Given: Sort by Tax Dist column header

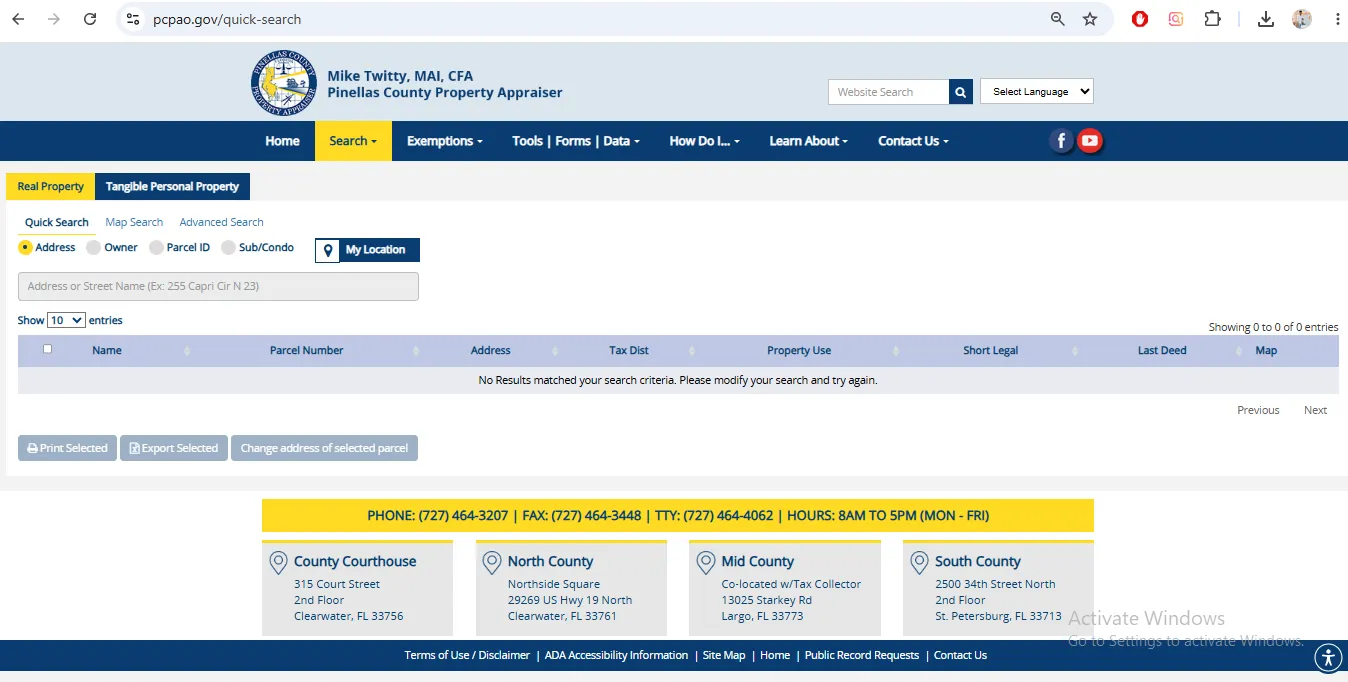Looking at the screenshot, I should [x=629, y=351].
